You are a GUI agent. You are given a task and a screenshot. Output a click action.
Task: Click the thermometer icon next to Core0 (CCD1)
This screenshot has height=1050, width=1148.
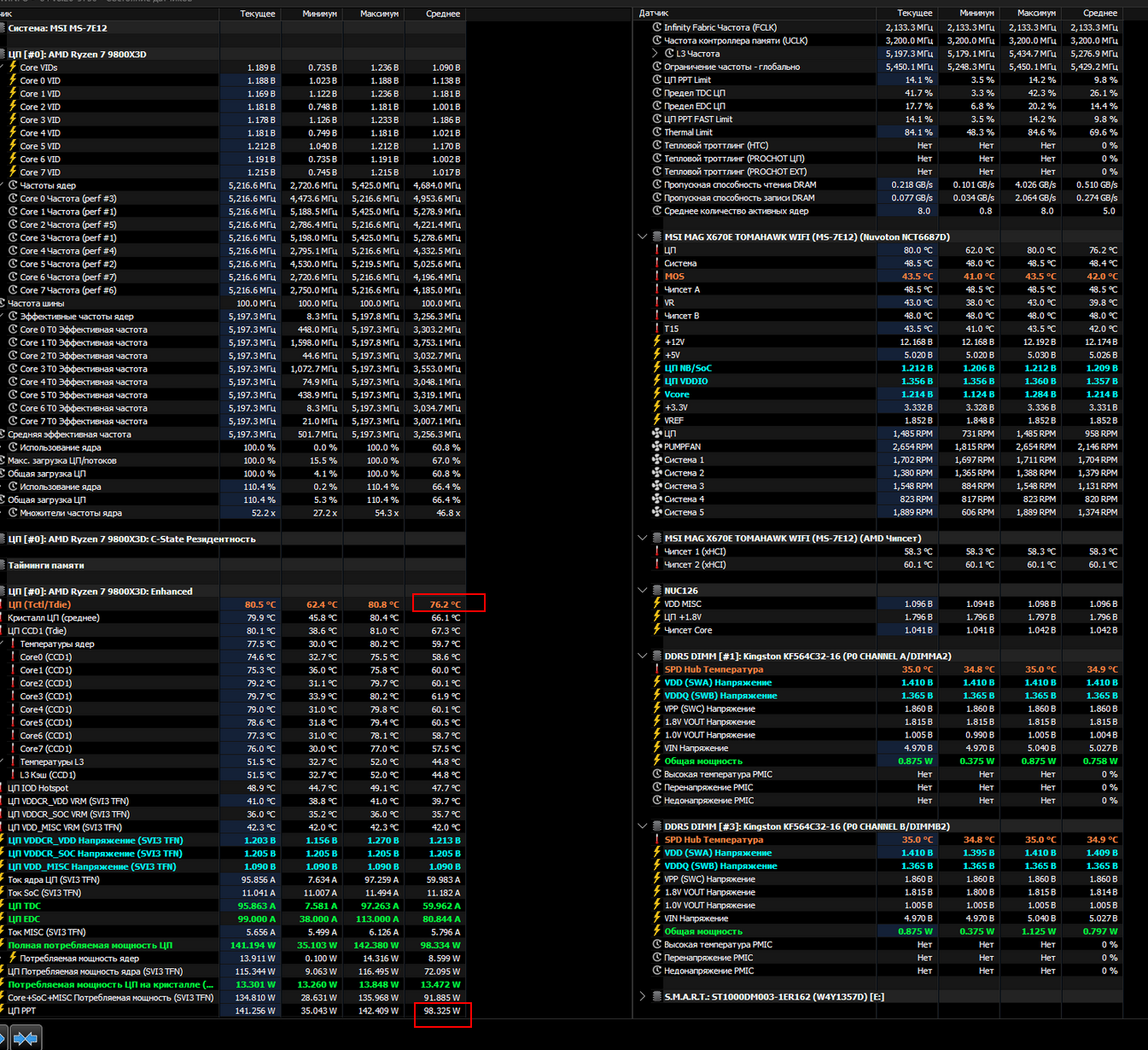tap(13, 657)
